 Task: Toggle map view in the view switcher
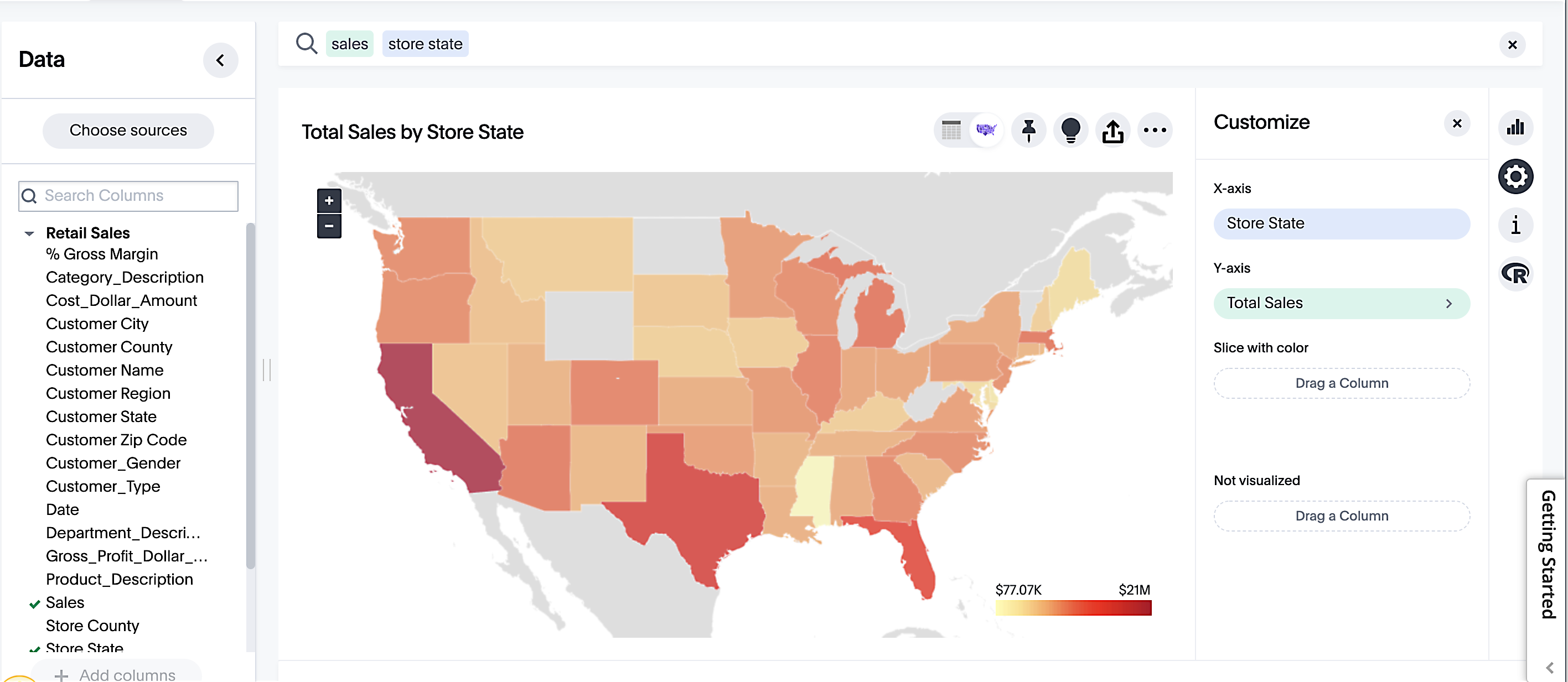[x=987, y=130]
